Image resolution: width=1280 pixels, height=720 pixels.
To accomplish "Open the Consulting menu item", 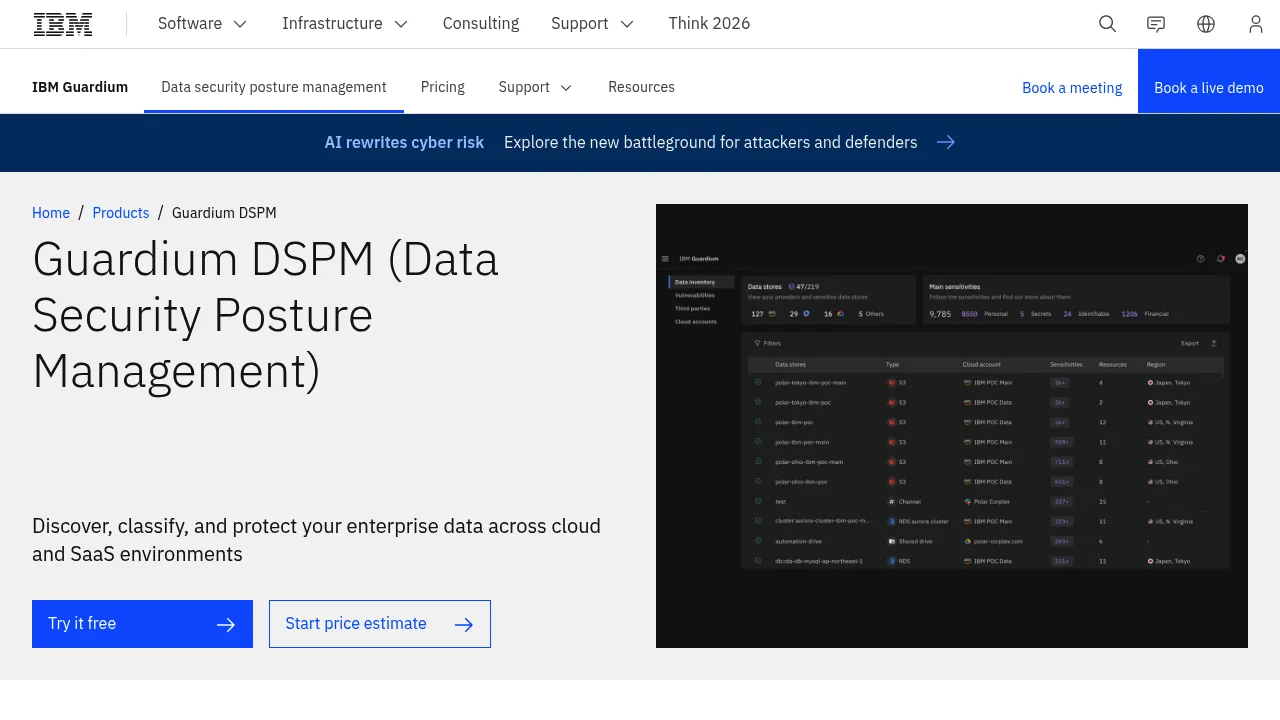I will (x=481, y=24).
